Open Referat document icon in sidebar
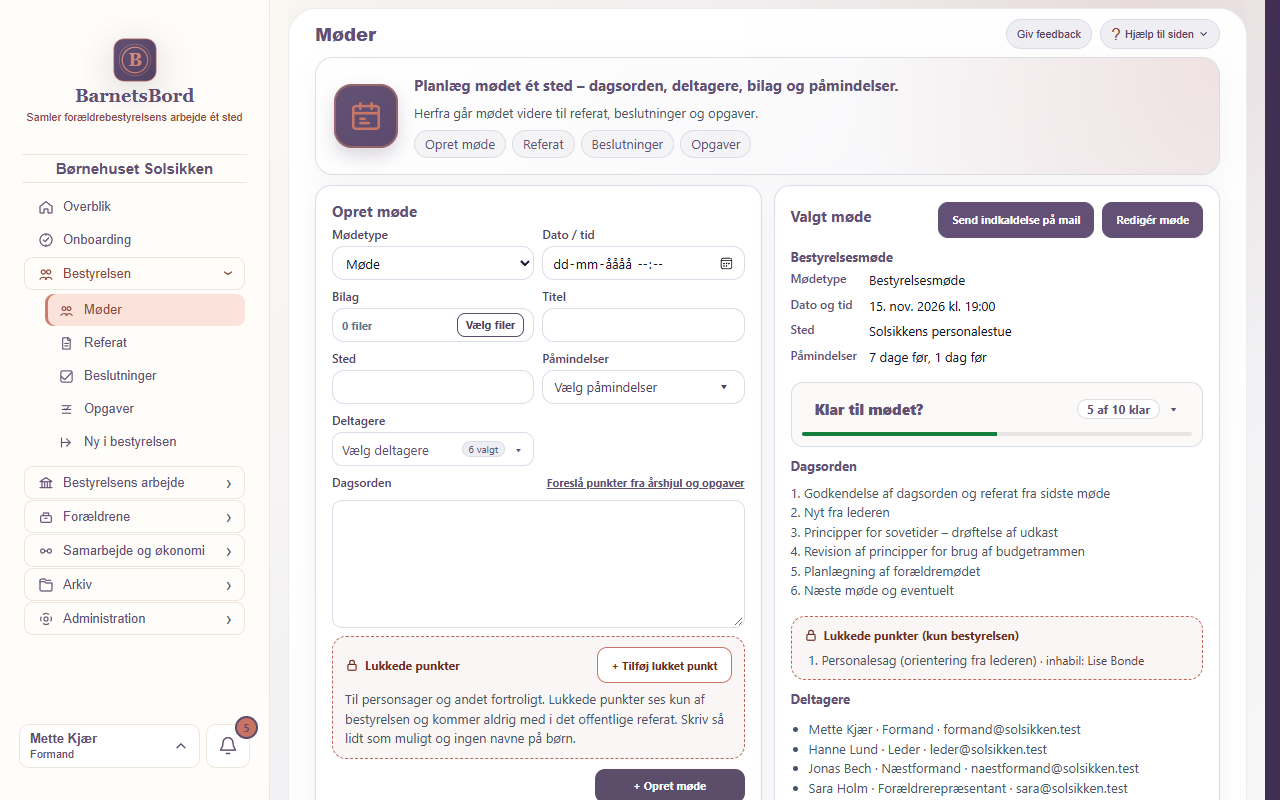This screenshot has height=800, width=1280. click(67, 343)
